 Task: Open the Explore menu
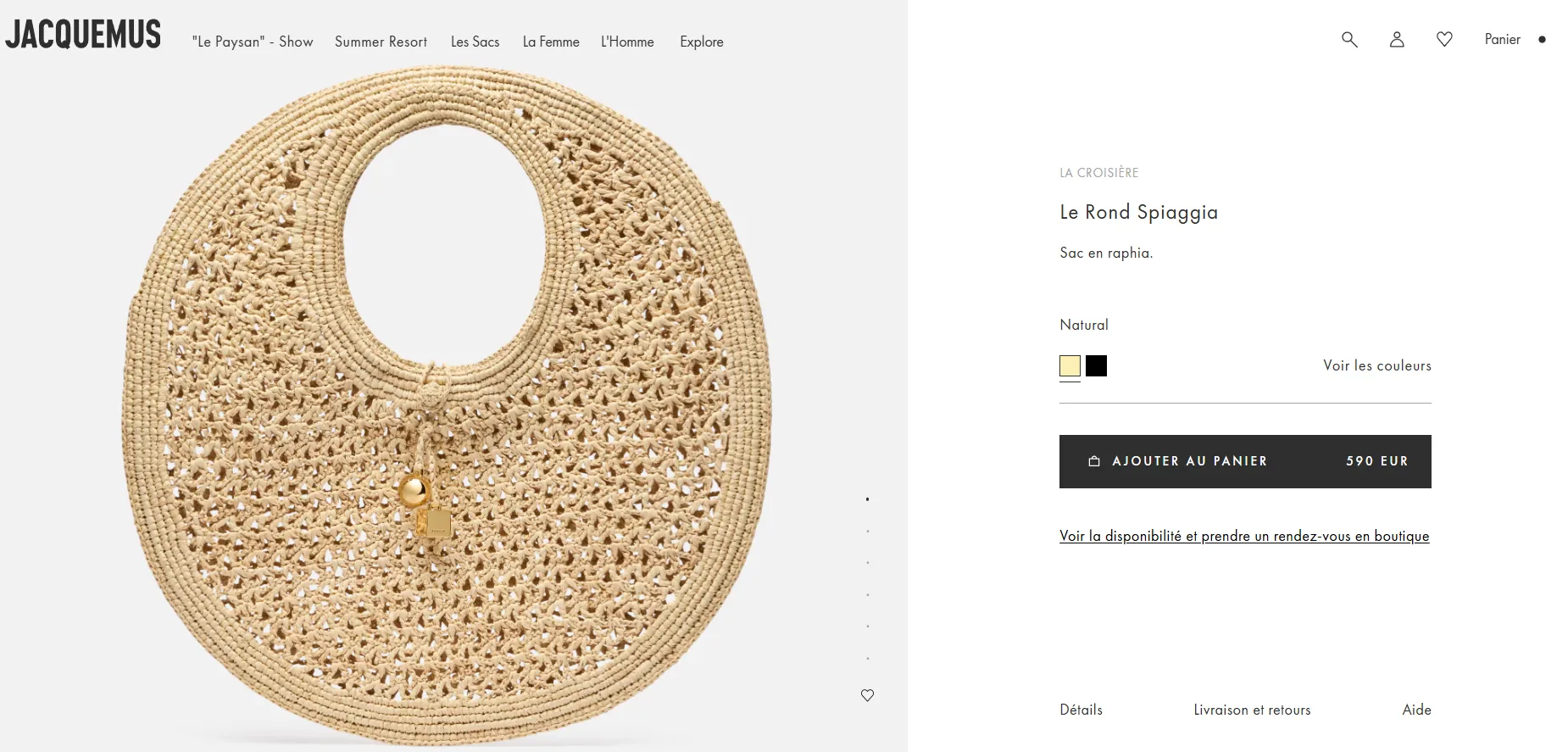pyautogui.click(x=702, y=42)
